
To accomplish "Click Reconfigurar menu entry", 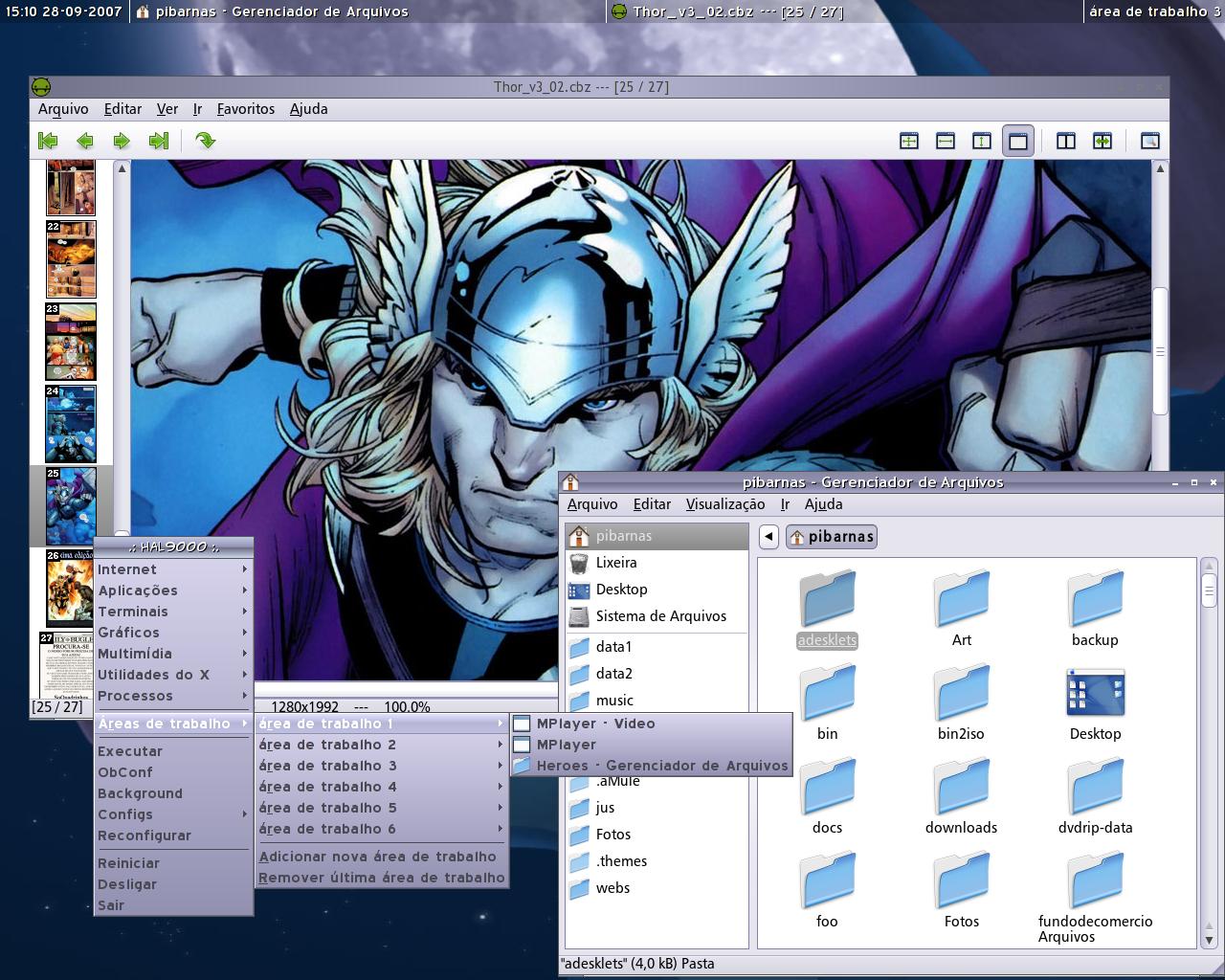I will 172,835.
